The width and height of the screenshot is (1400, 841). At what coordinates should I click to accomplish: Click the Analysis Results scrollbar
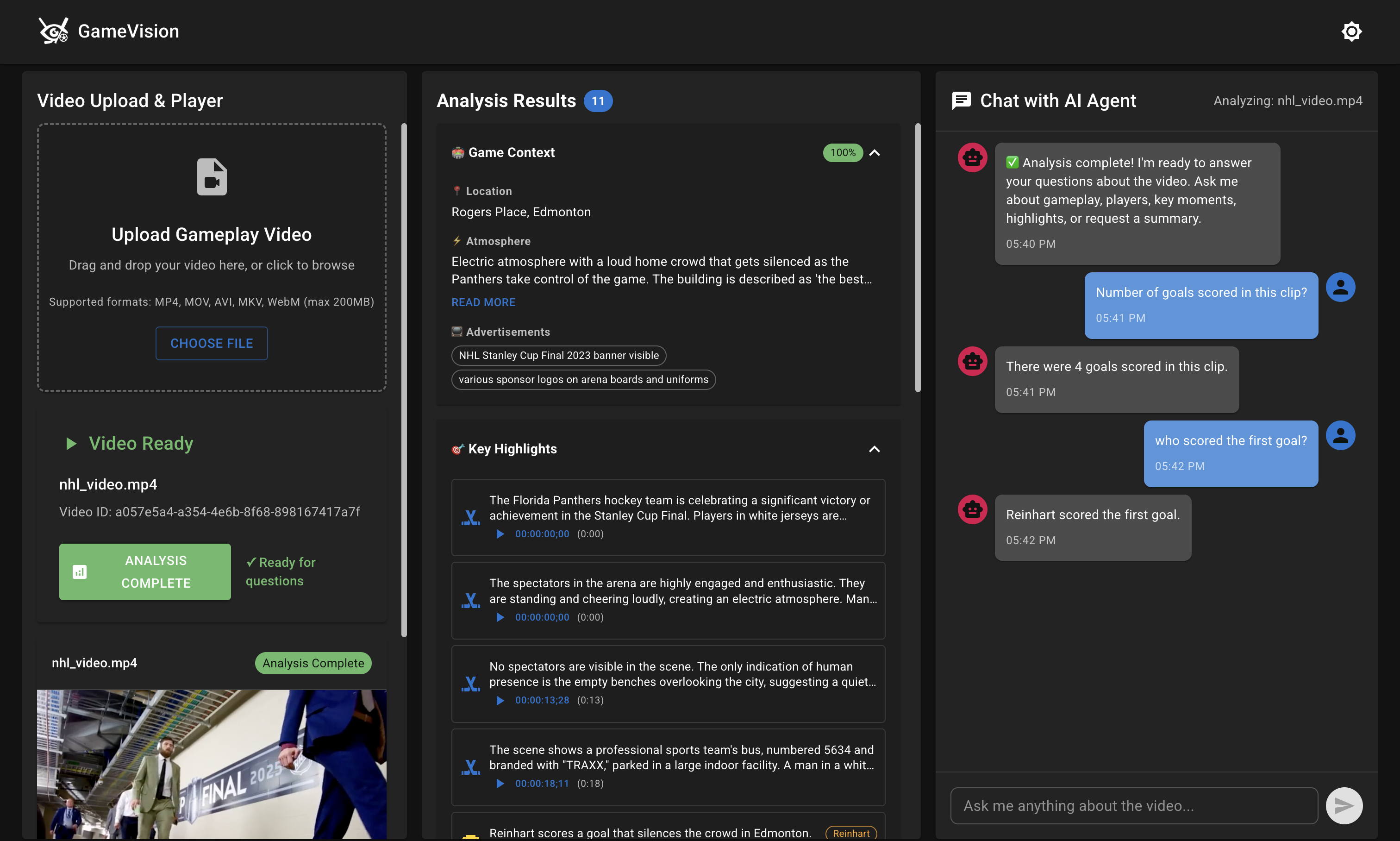point(917,257)
